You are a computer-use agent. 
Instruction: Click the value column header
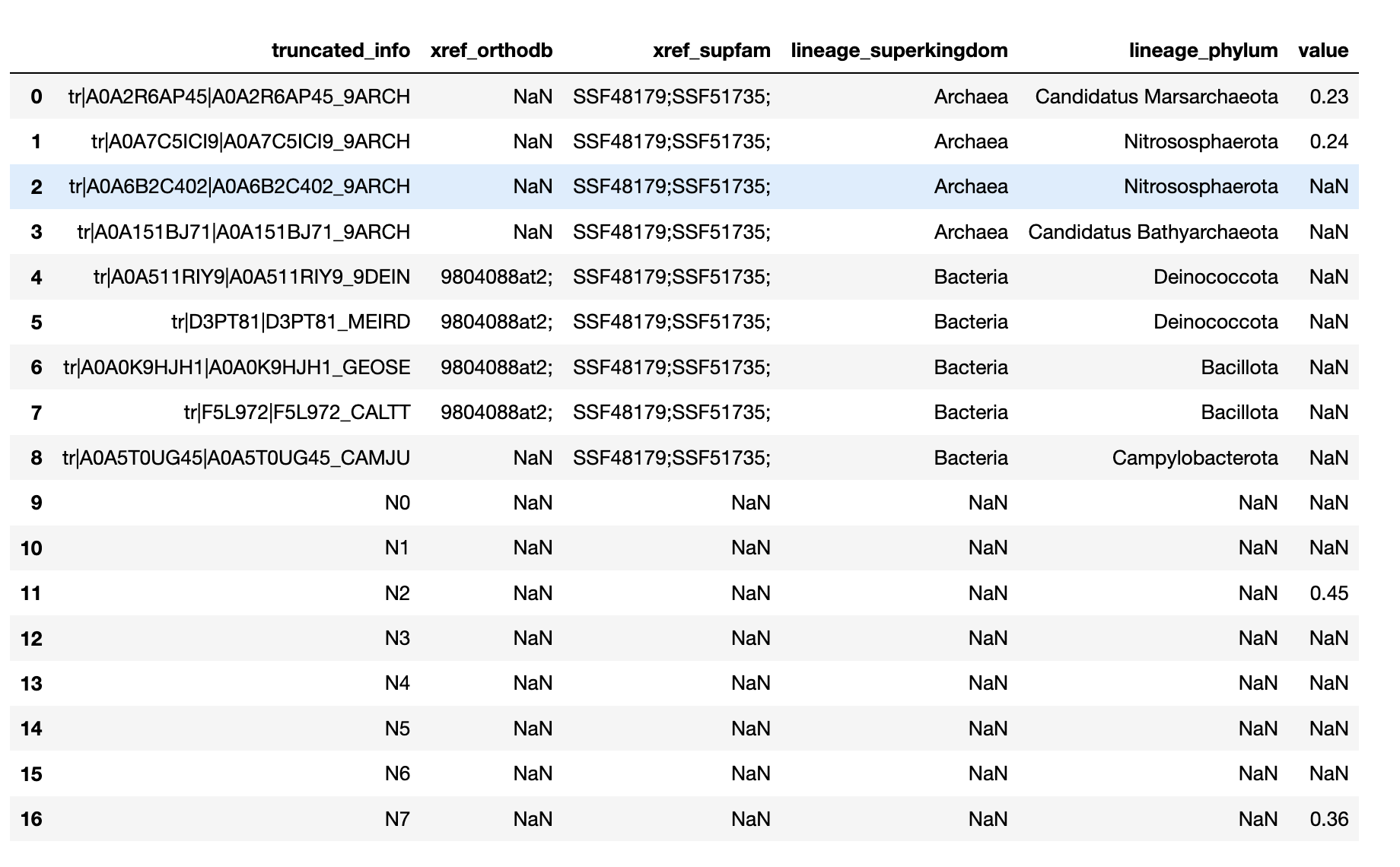pyautogui.click(x=1323, y=51)
